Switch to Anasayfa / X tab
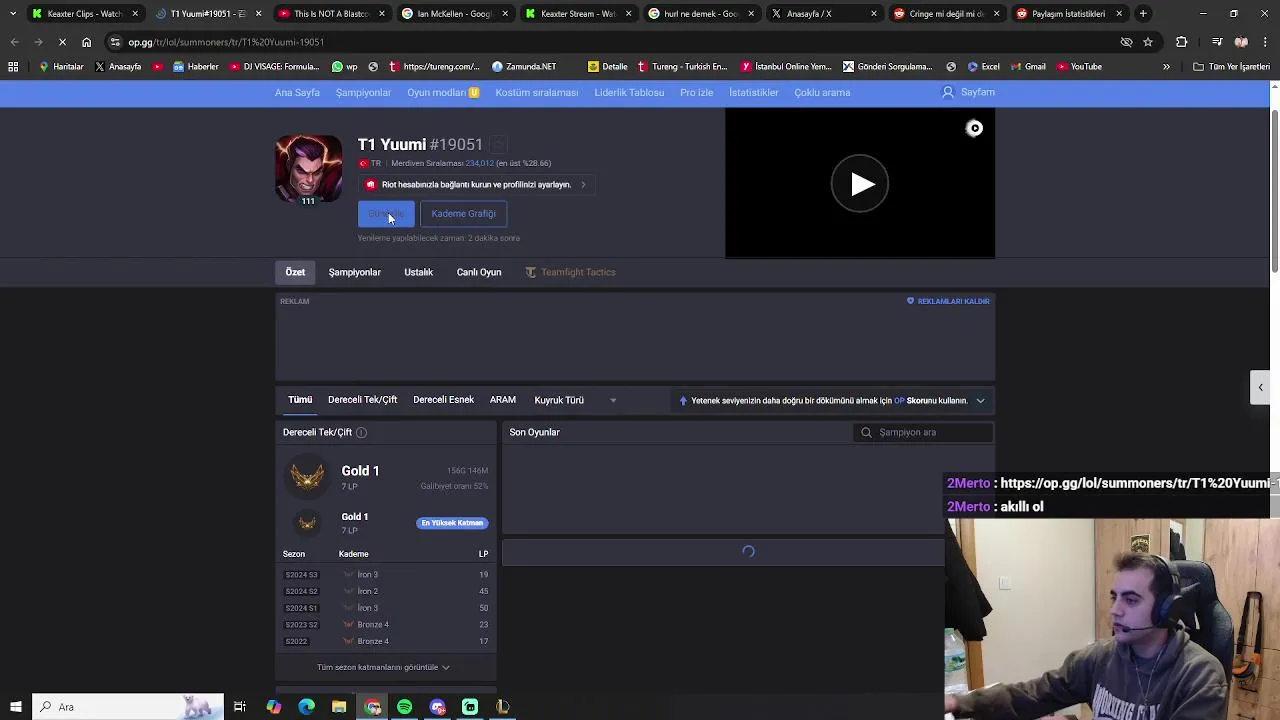 [825, 14]
